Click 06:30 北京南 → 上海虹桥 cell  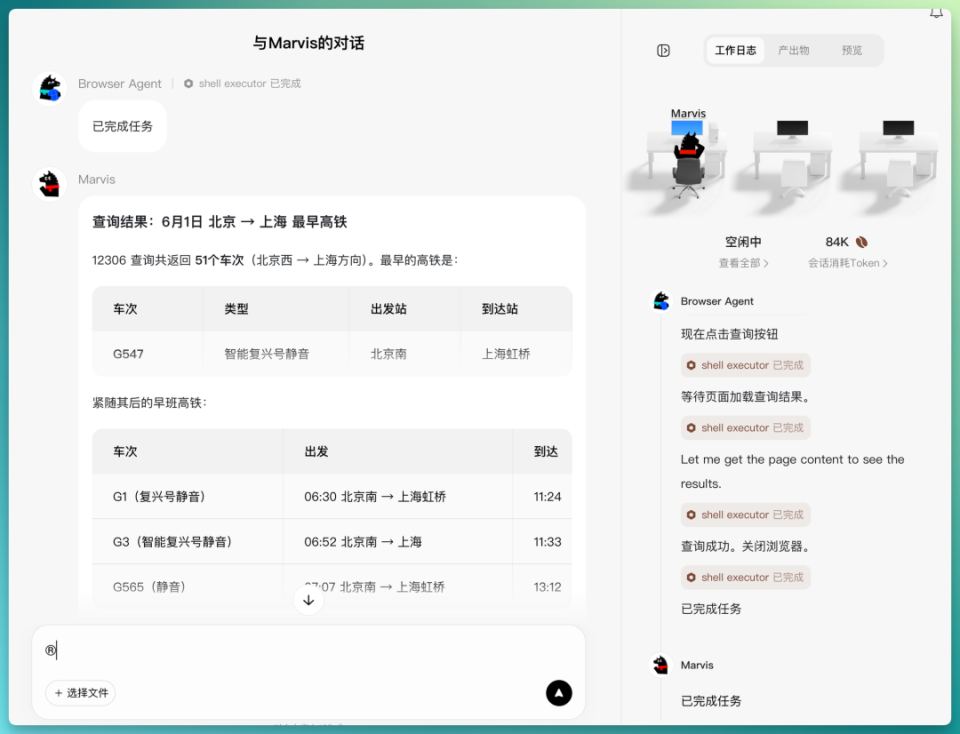click(x=398, y=496)
